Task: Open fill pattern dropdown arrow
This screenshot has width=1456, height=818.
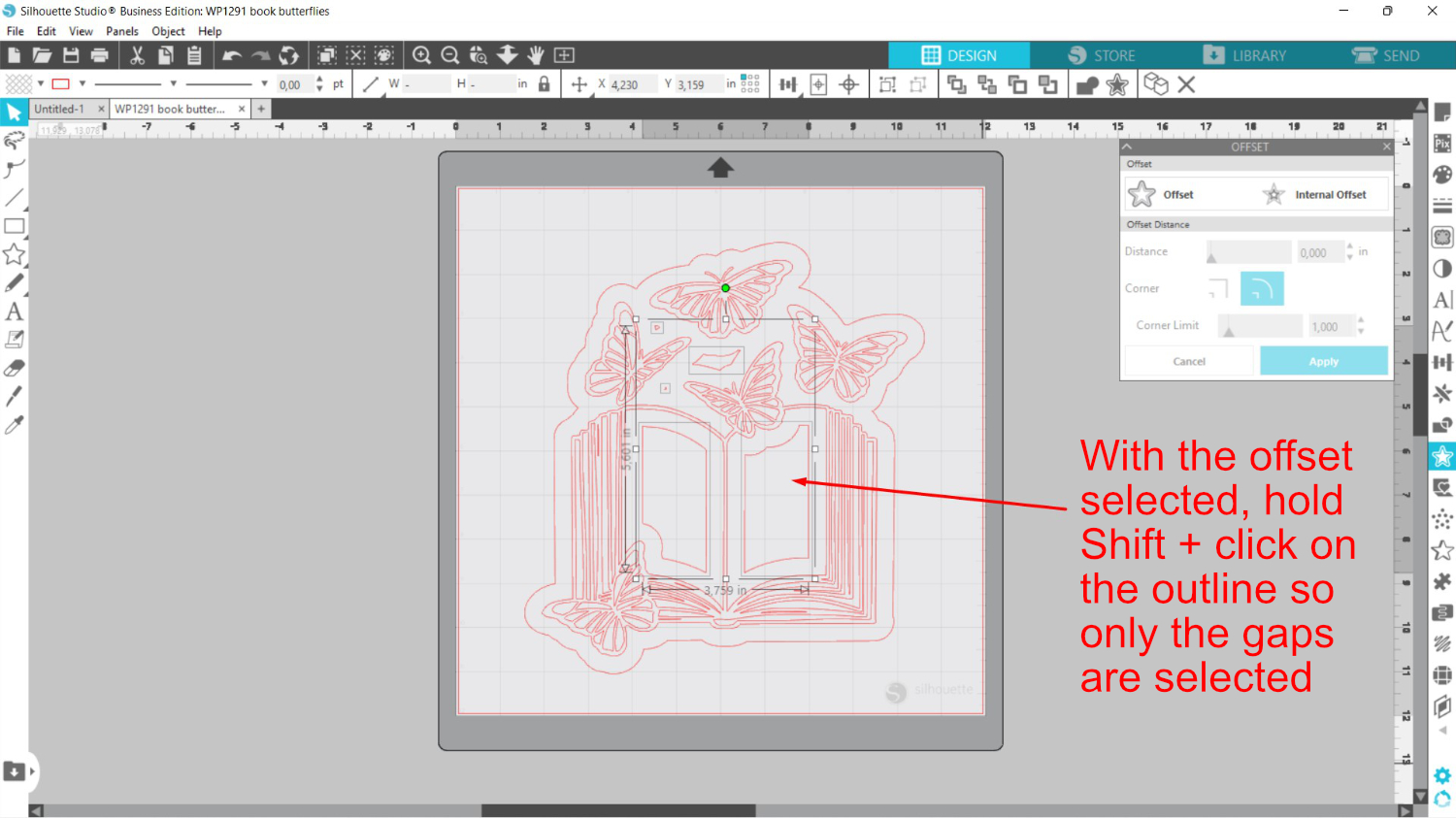Action: pos(41,83)
